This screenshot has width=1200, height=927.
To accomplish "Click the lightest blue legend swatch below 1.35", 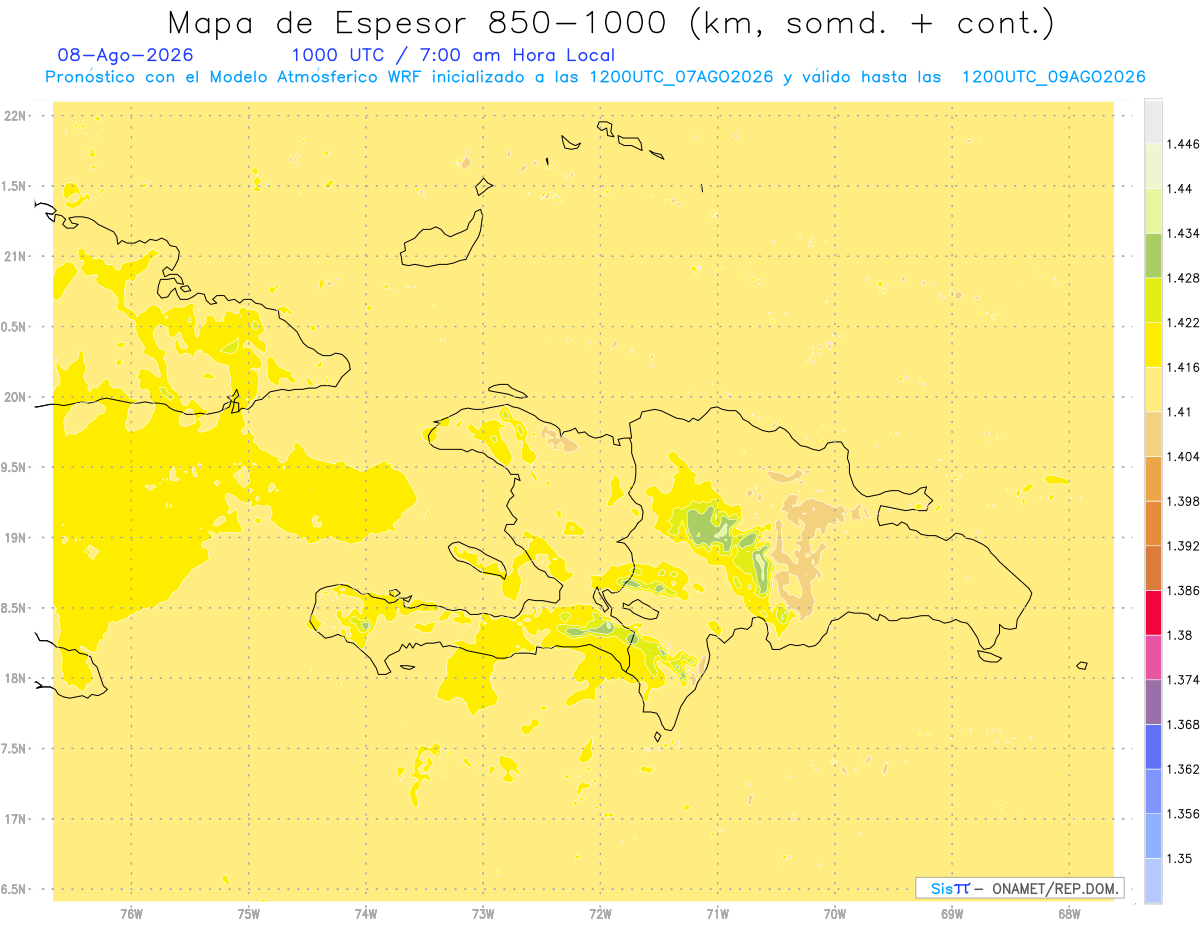I will point(1153,881).
